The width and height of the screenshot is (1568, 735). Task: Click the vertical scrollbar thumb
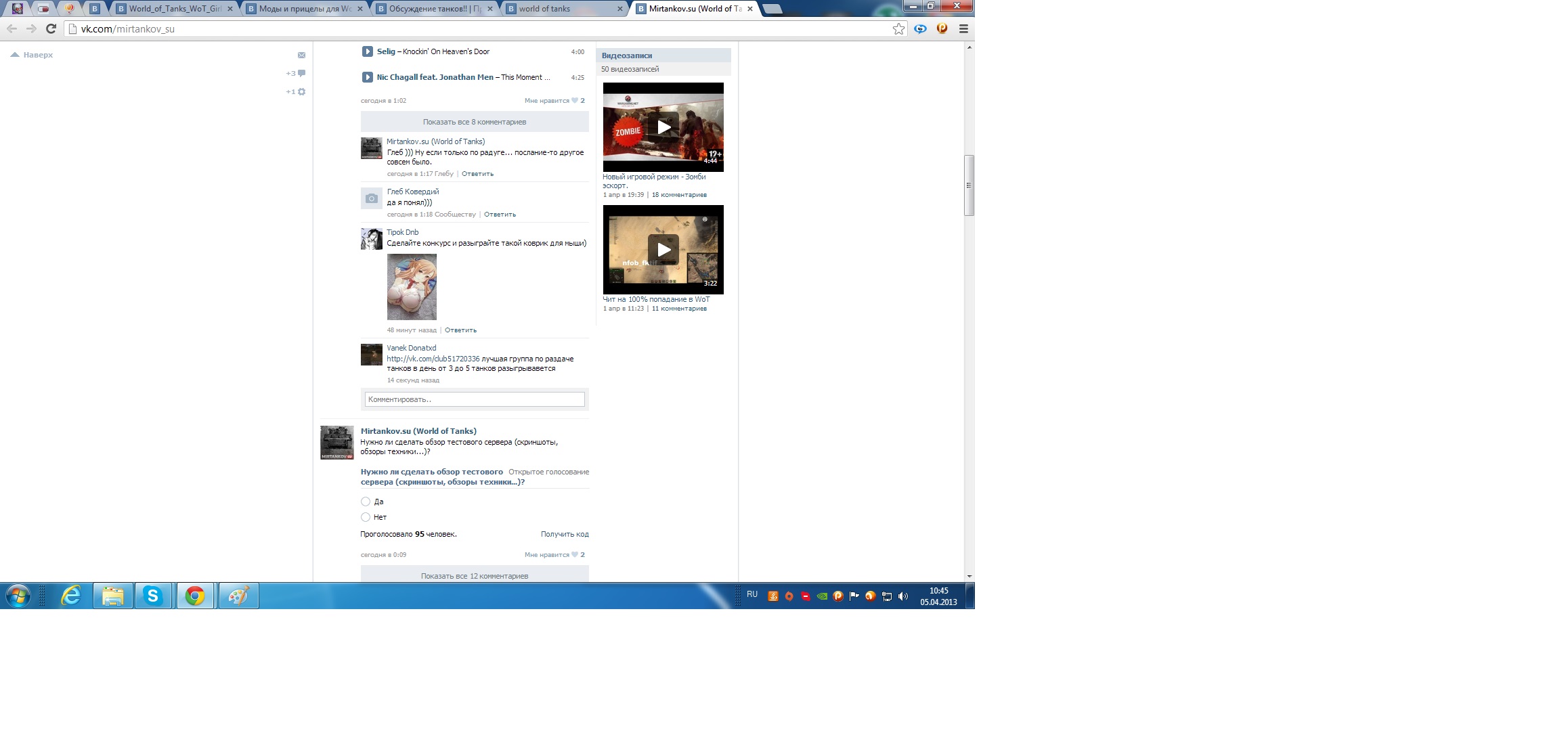click(x=970, y=185)
